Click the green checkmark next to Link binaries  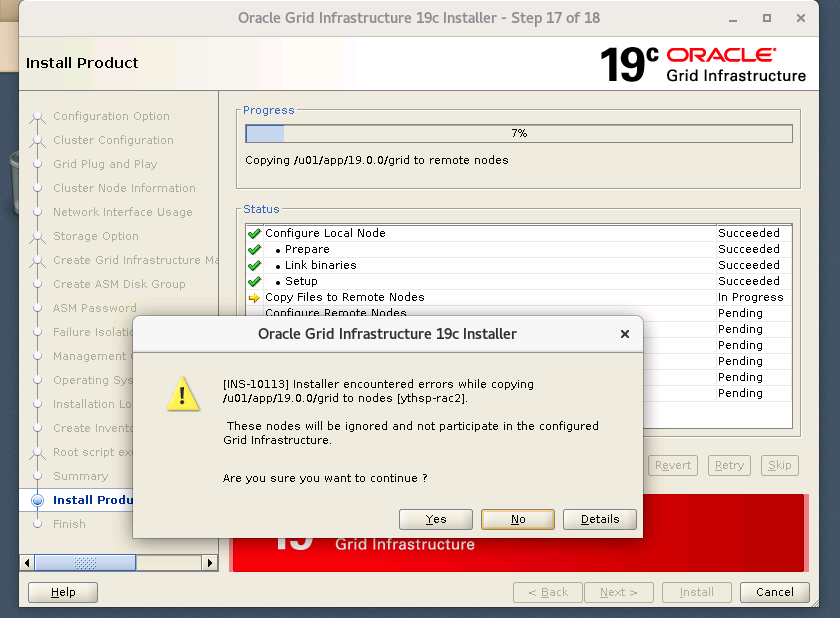pos(254,266)
